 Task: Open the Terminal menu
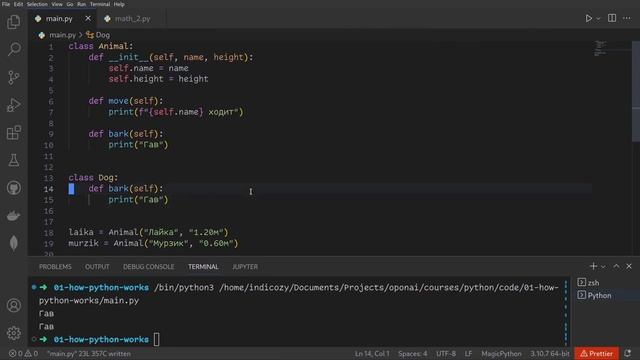100,4
